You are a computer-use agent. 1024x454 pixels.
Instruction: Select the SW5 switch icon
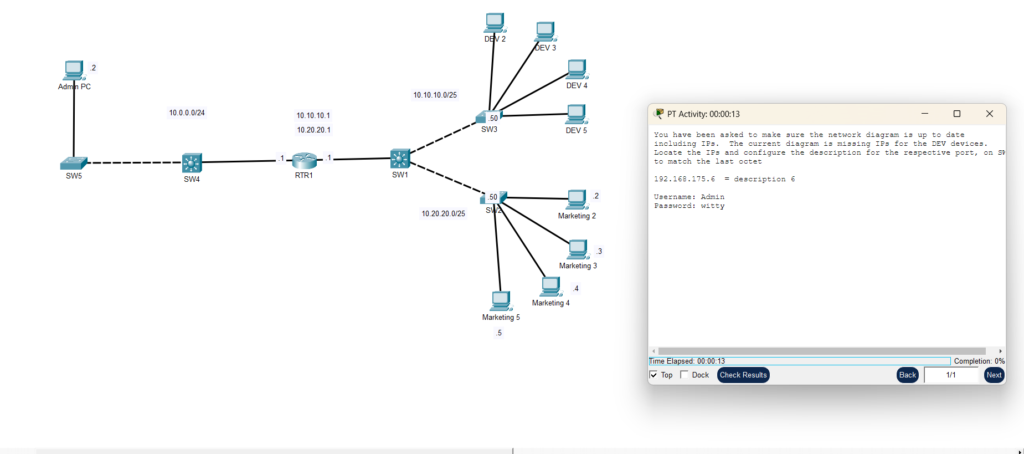coord(73,162)
